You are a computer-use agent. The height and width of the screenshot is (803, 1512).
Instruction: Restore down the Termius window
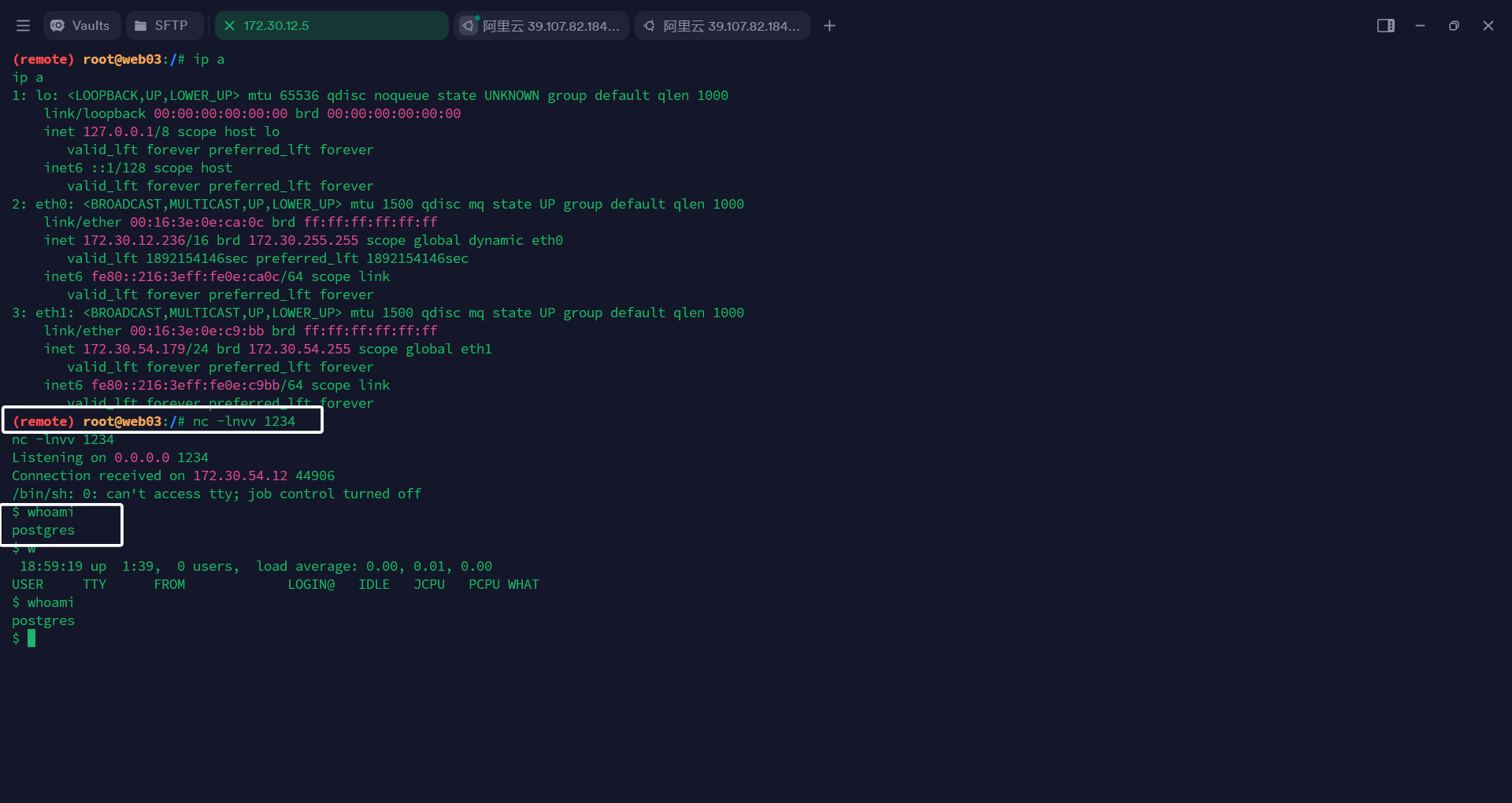(1454, 26)
